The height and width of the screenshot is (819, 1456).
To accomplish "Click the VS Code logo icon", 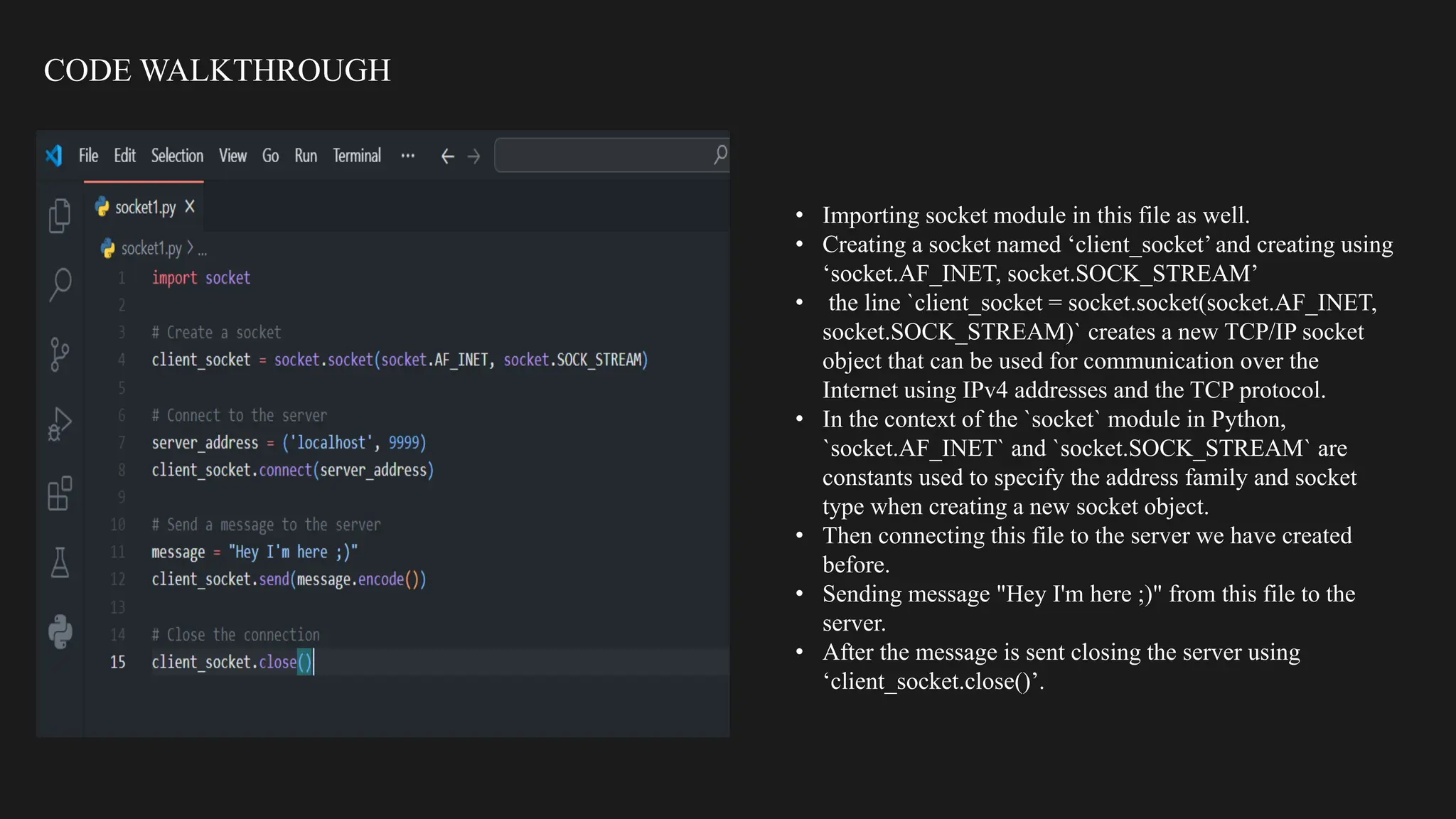I will 54,156.
